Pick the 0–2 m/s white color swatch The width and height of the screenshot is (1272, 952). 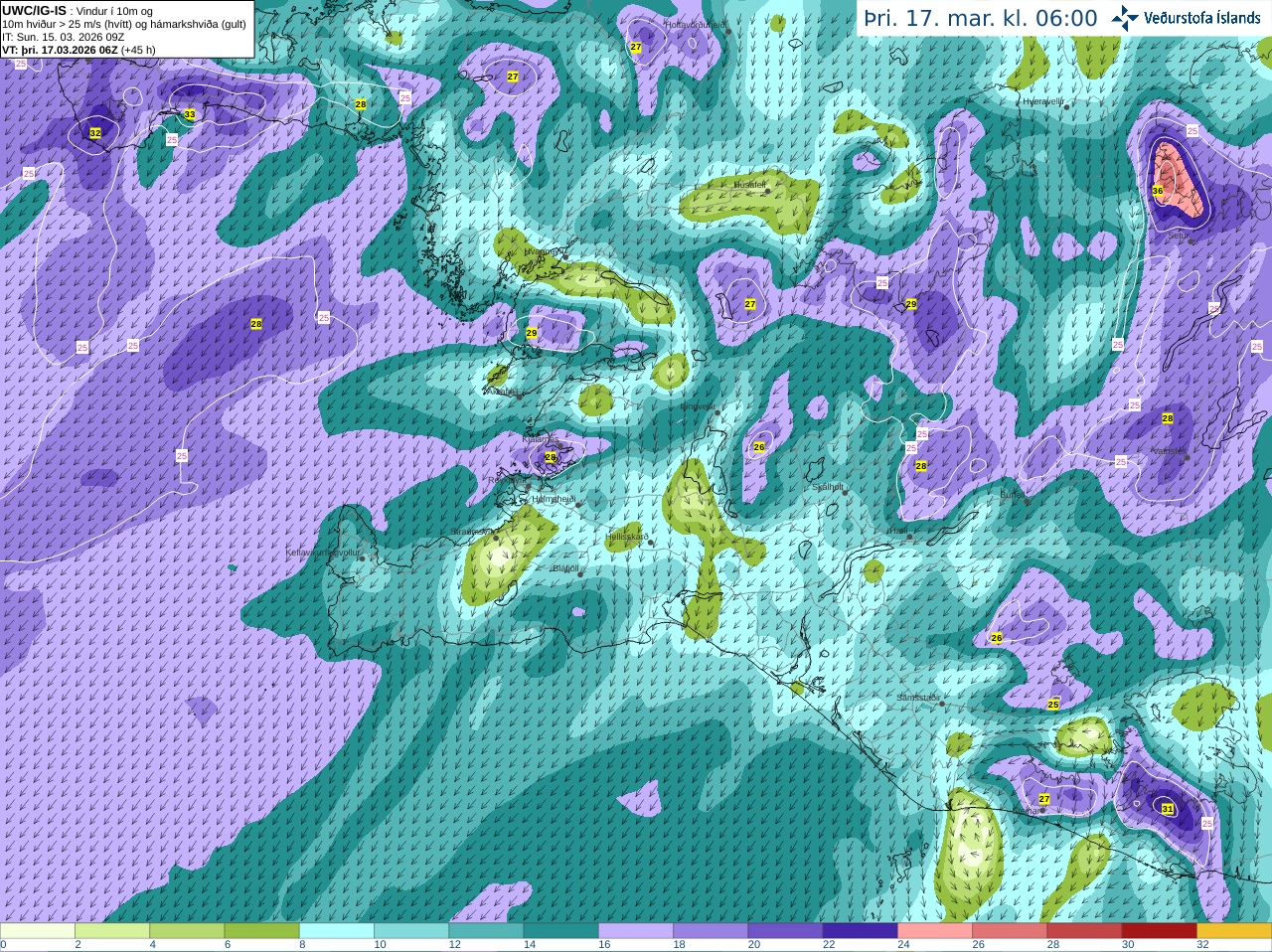38,931
